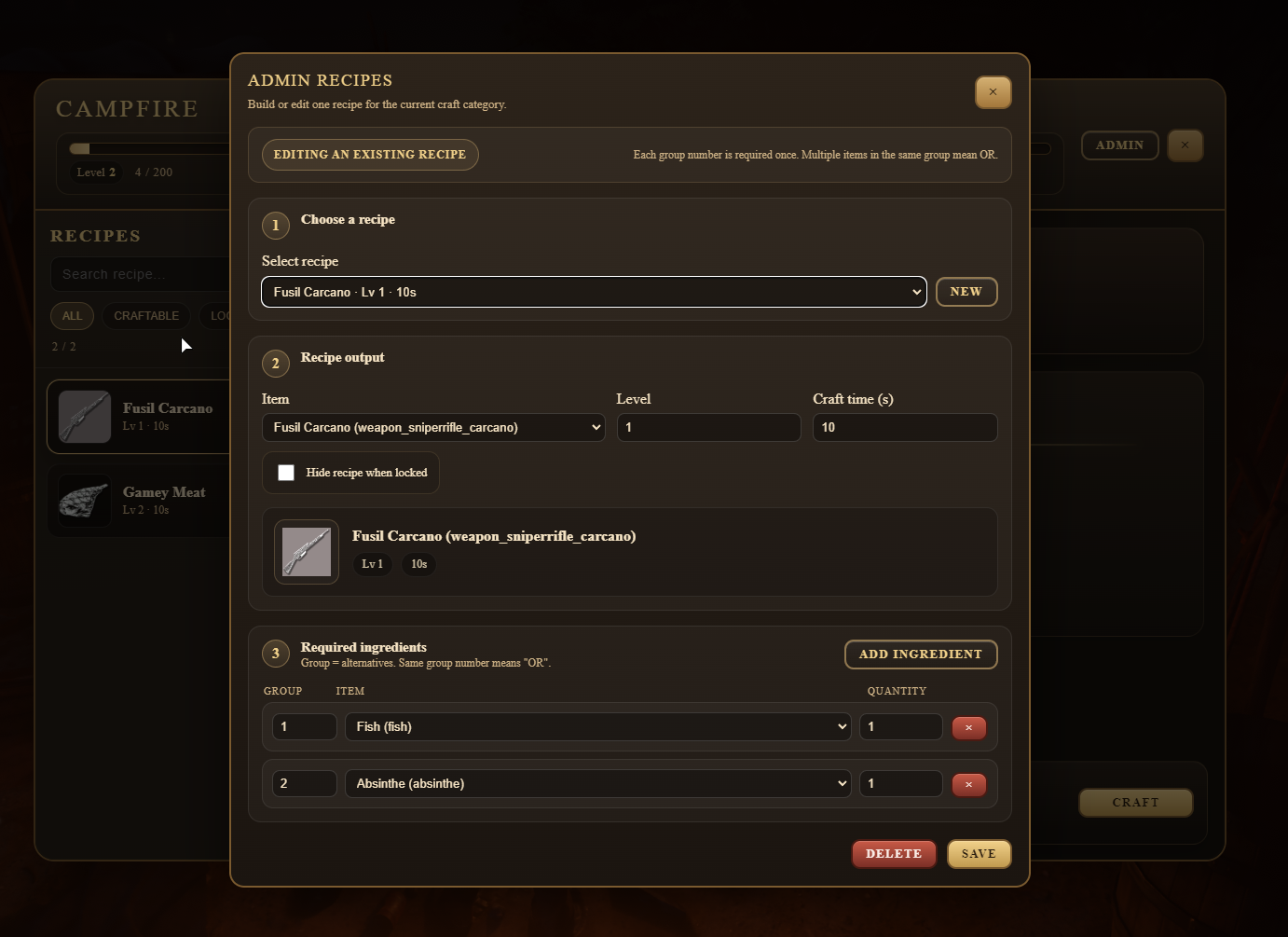Click the Campfire level progress bar
The height and width of the screenshot is (937, 1288).
149,148
